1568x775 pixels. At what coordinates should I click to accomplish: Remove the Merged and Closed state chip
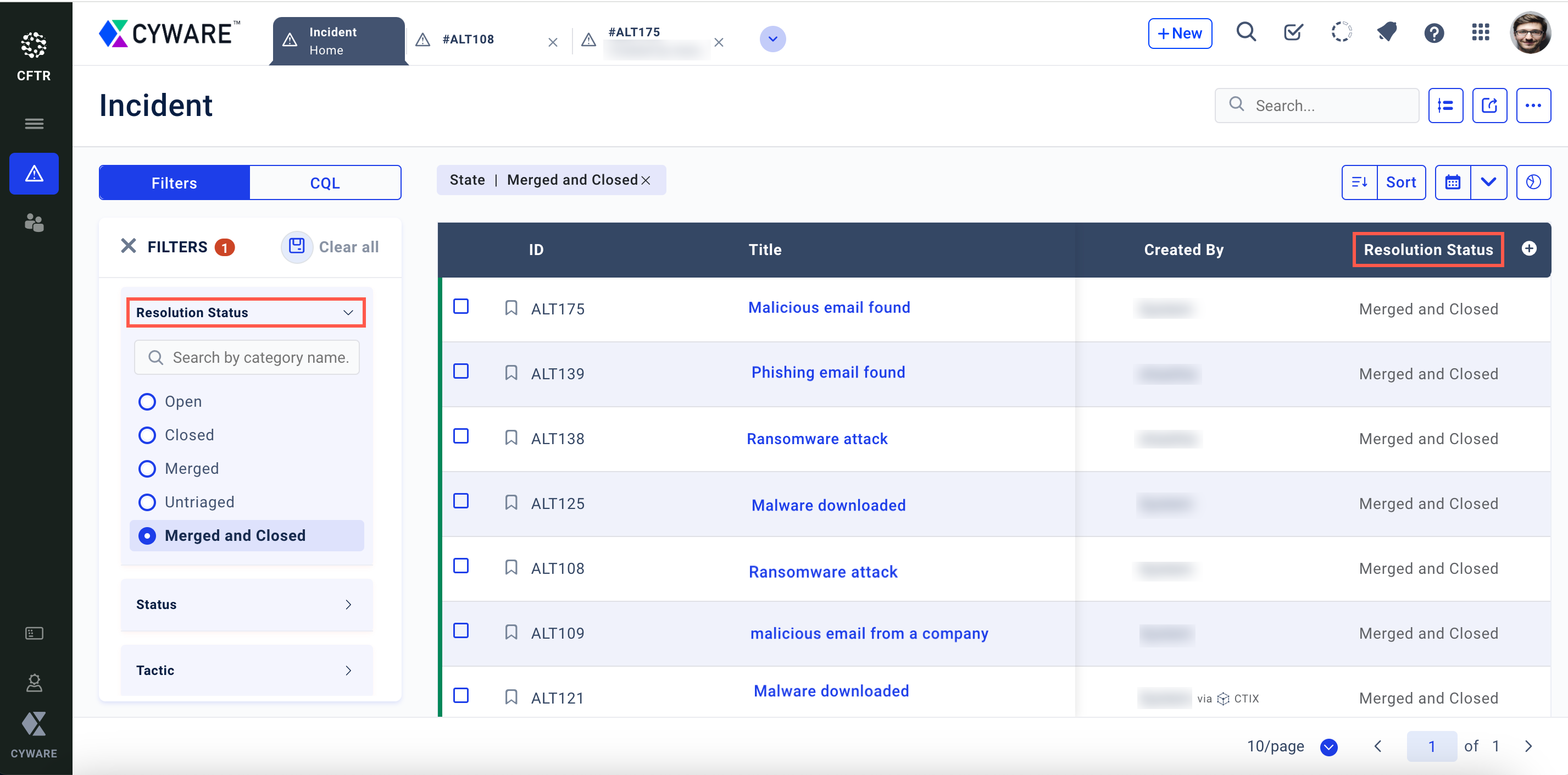click(x=646, y=180)
